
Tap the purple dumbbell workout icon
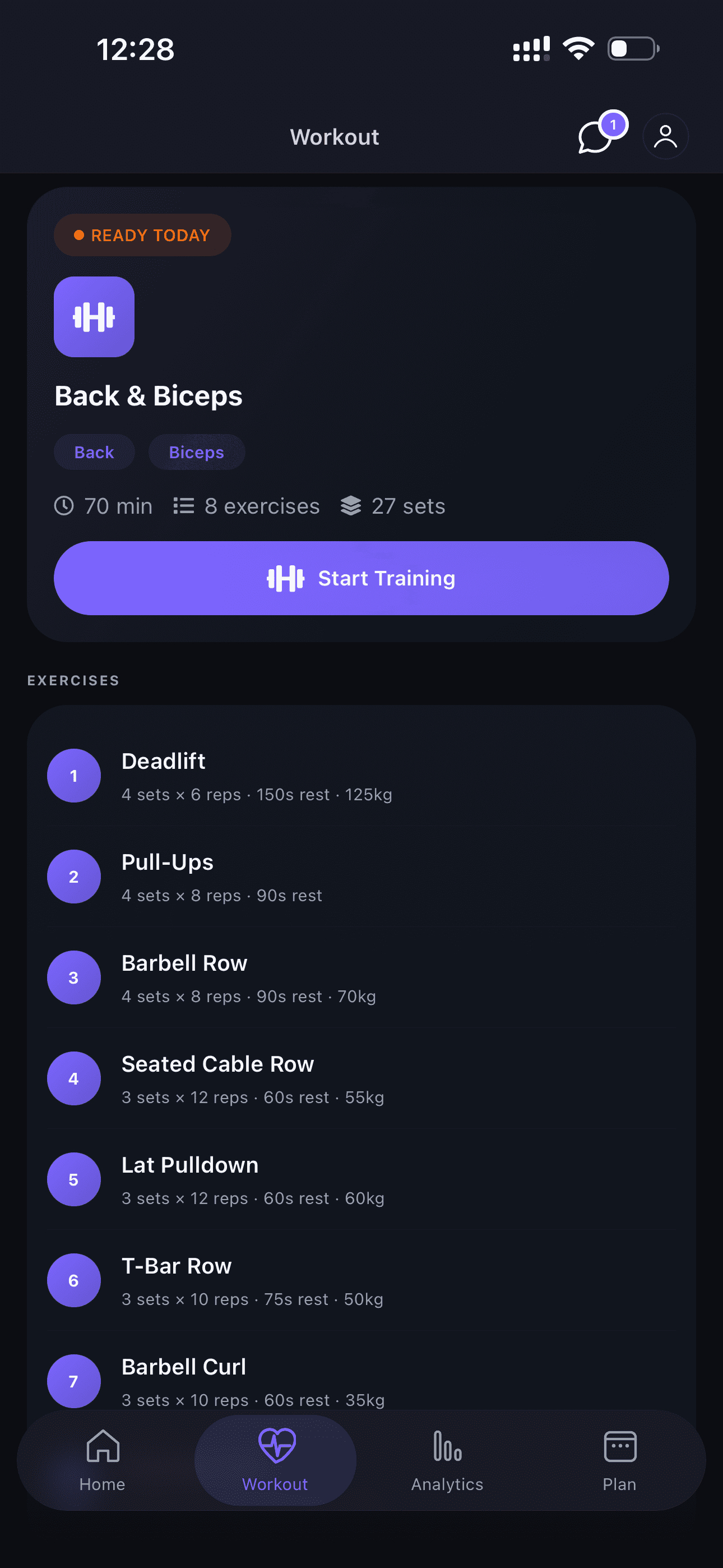pos(94,316)
